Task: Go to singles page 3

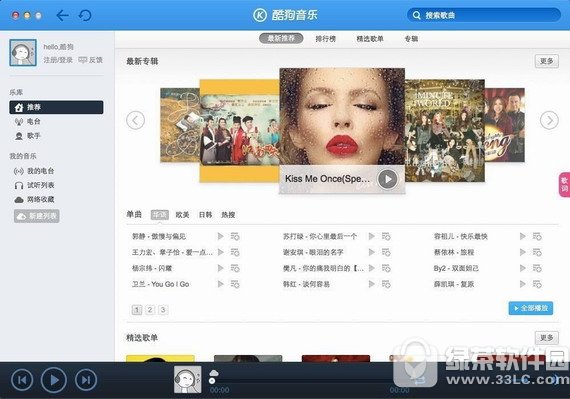Action: (163, 310)
